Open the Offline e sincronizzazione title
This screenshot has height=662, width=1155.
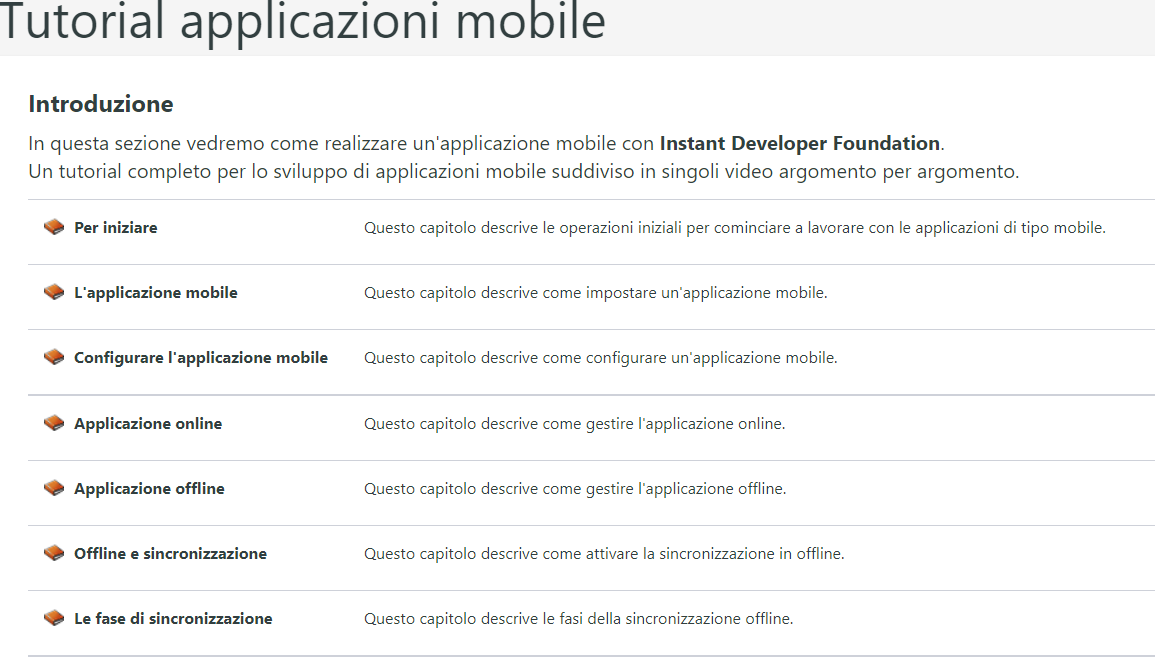click(170, 554)
